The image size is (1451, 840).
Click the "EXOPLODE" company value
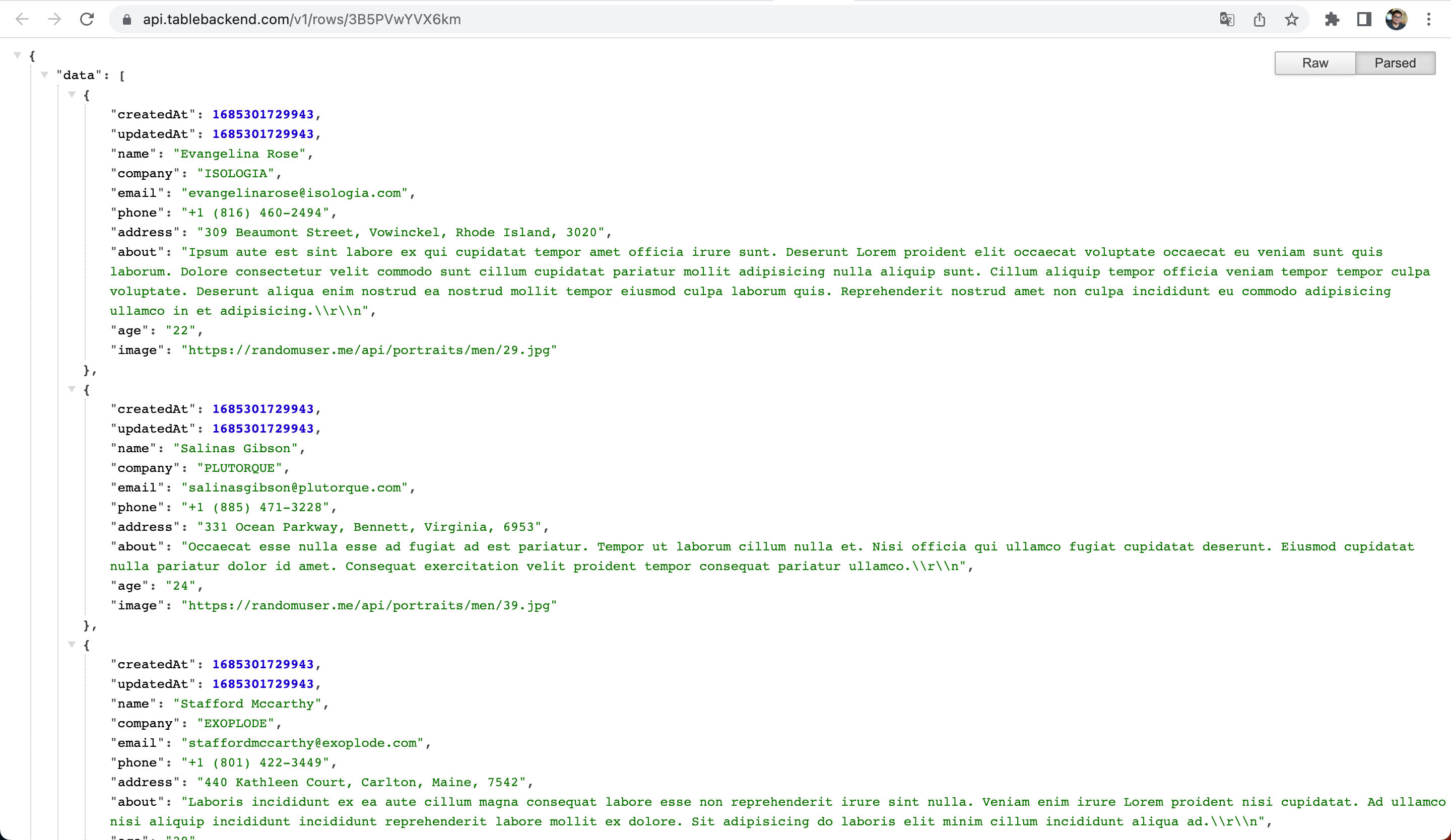(235, 723)
